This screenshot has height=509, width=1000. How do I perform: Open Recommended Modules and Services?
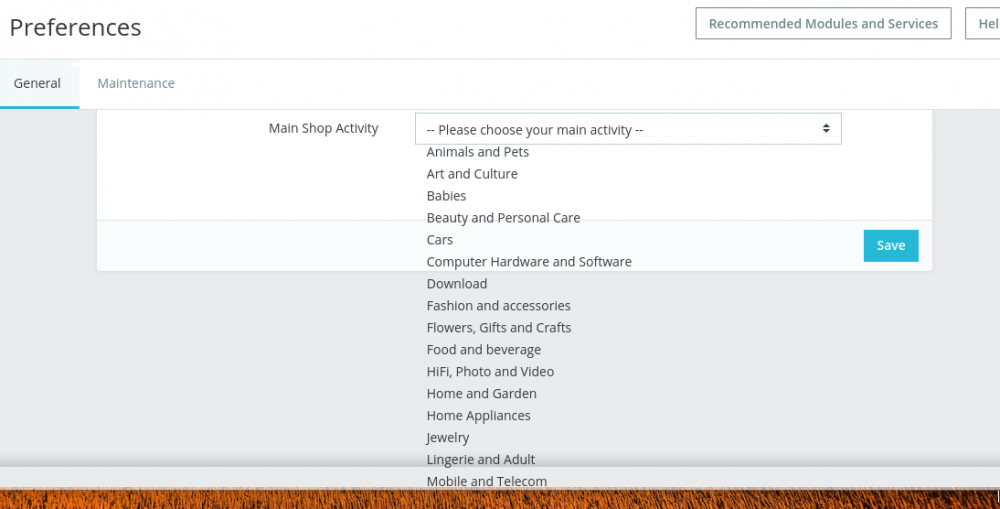click(823, 24)
